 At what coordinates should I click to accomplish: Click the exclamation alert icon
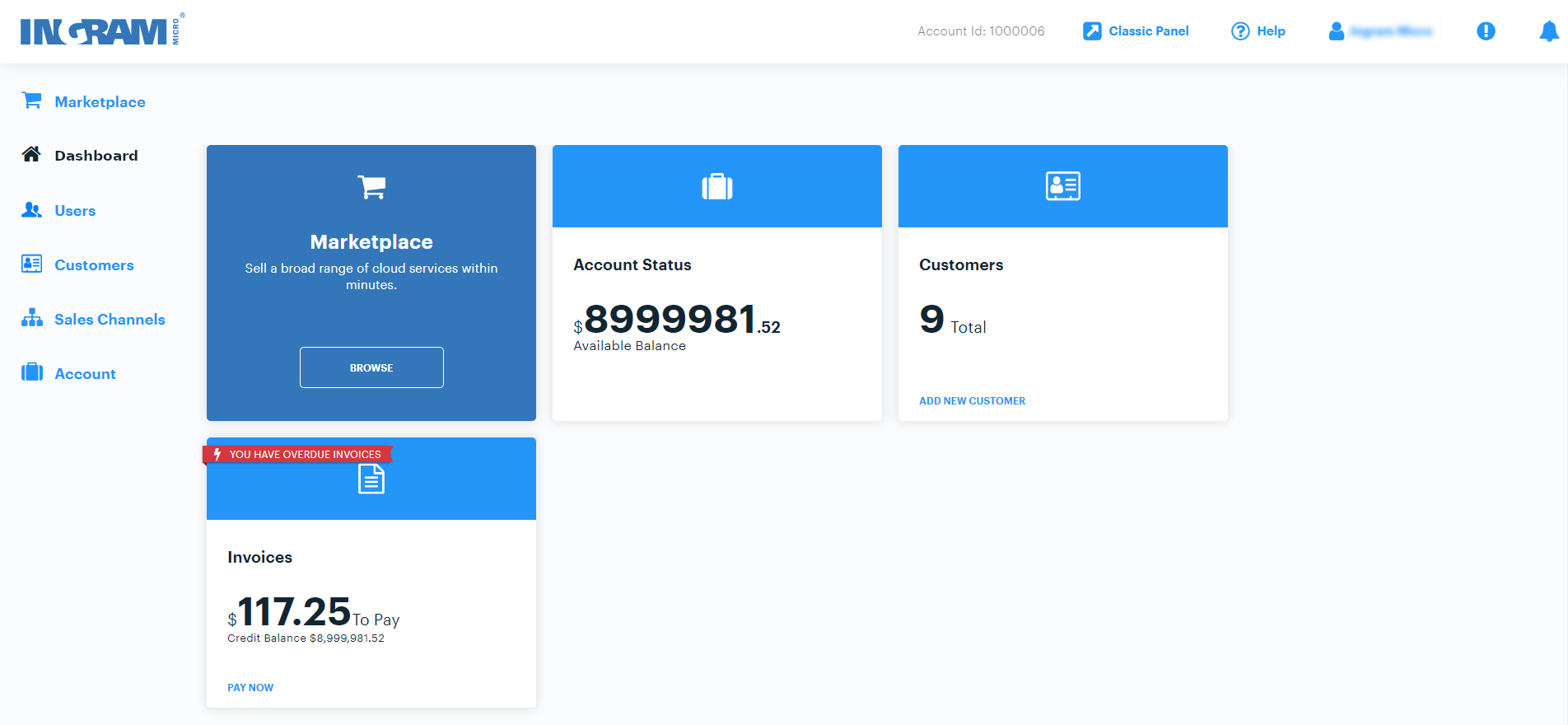[1486, 31]
